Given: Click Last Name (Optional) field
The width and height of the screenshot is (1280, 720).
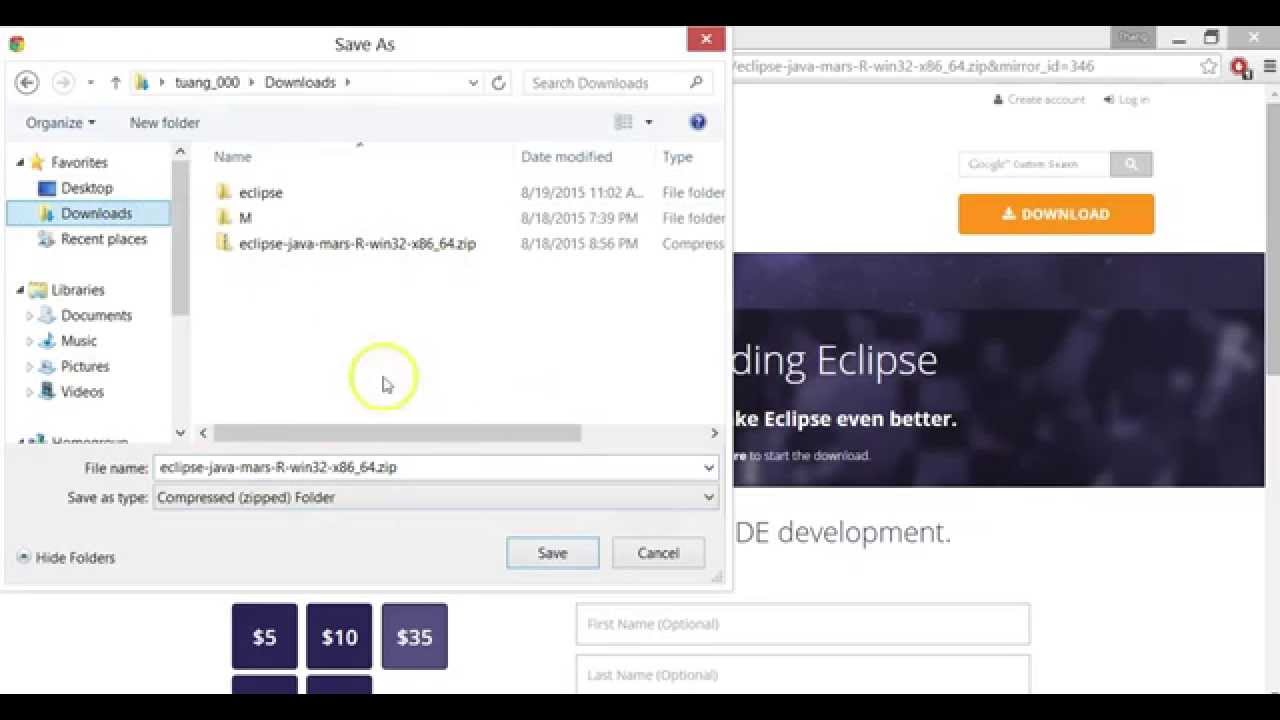Looking at the screenshot, I should click(803, 675).
